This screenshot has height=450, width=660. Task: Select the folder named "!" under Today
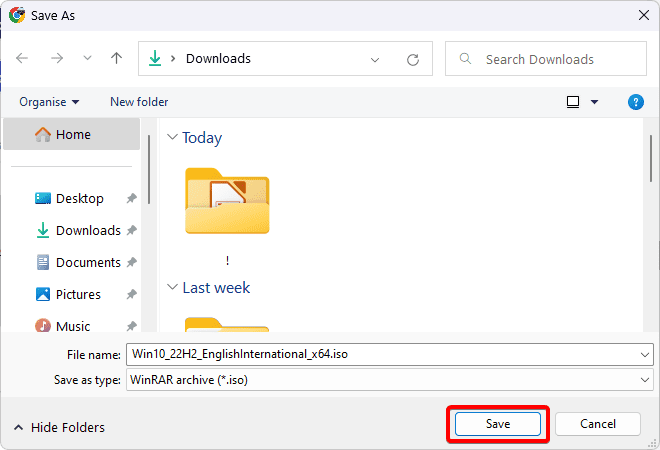(227, 217)
